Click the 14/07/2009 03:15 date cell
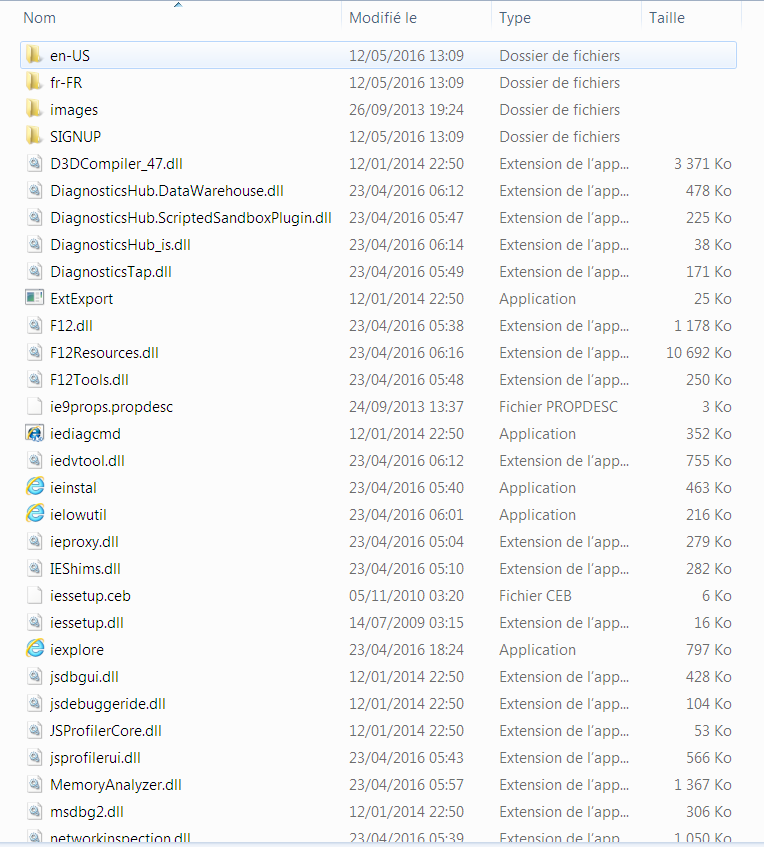Viewport: 764px width, 847px height. pyautogui.click(x=406, y=623)
